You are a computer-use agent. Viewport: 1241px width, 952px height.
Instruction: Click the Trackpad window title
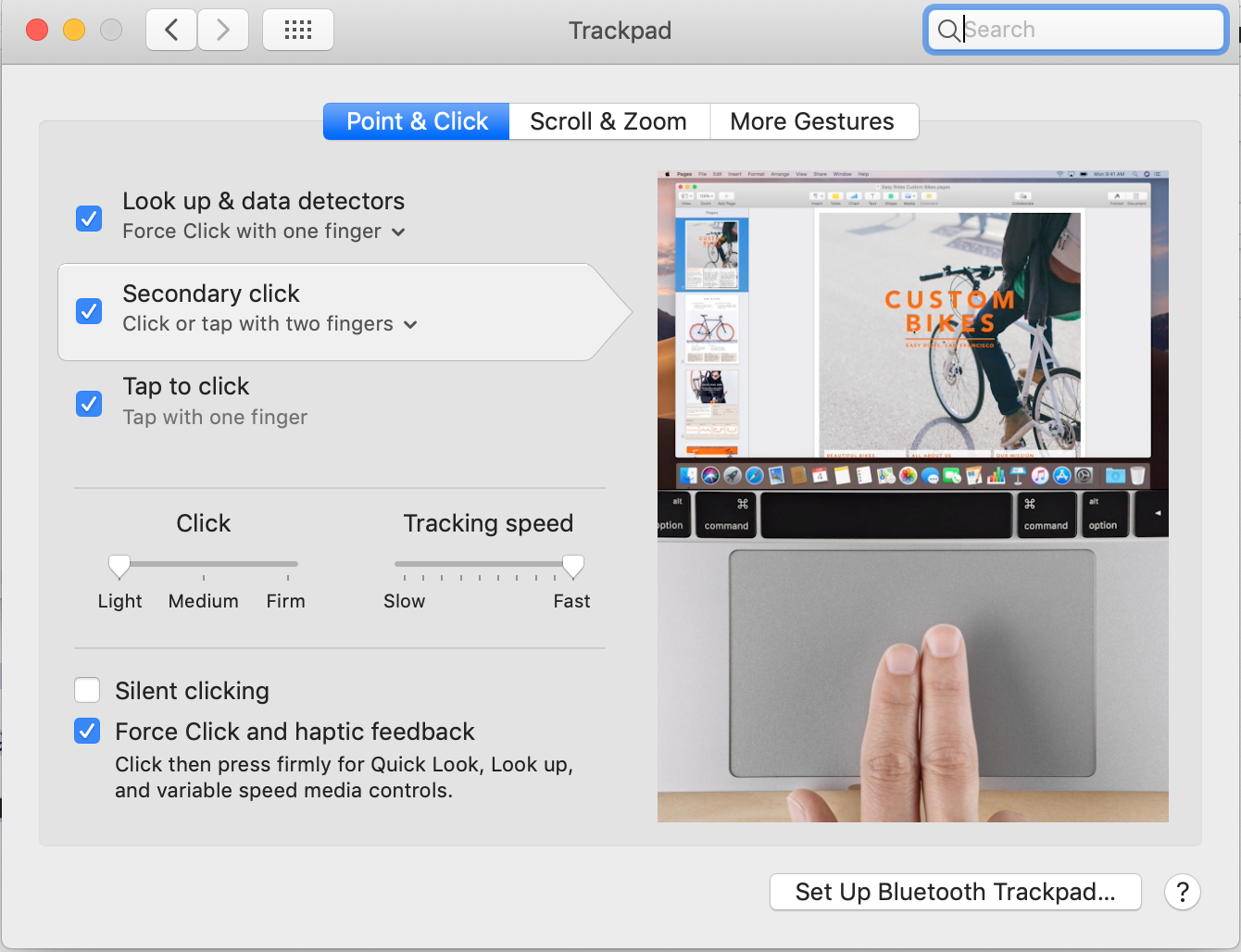(x=620, y=31)
